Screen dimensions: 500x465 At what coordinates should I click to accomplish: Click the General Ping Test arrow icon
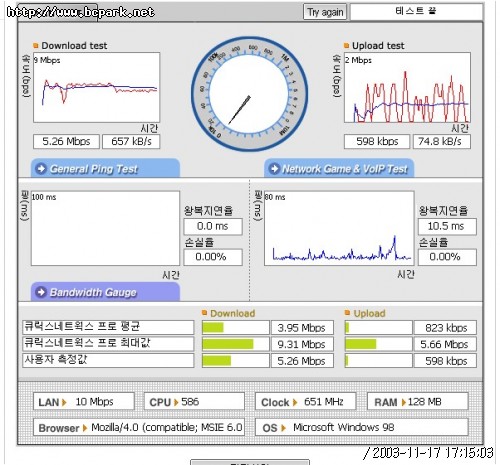41,169
